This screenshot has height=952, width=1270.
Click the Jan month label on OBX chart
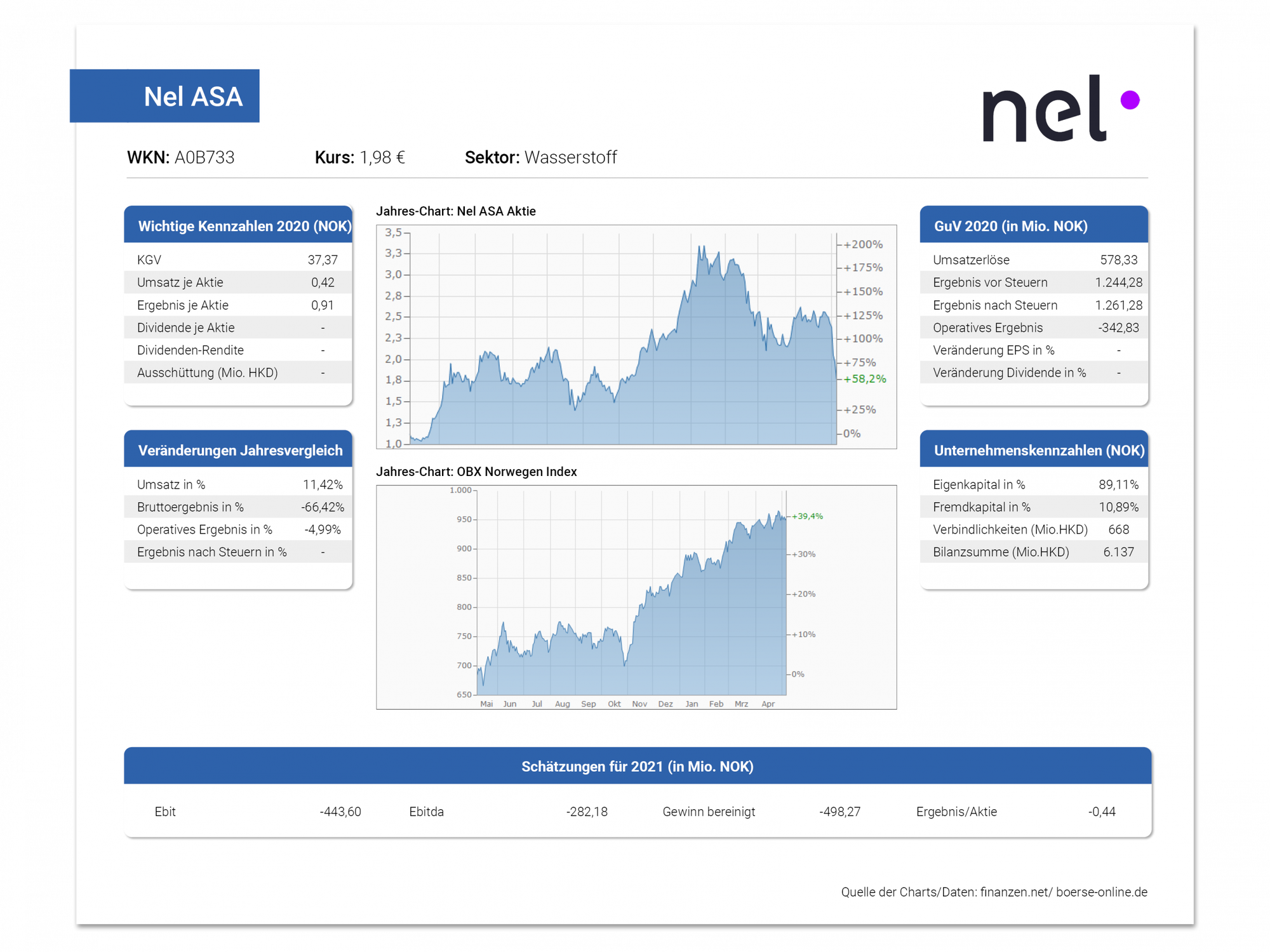[x=692, y=704]
